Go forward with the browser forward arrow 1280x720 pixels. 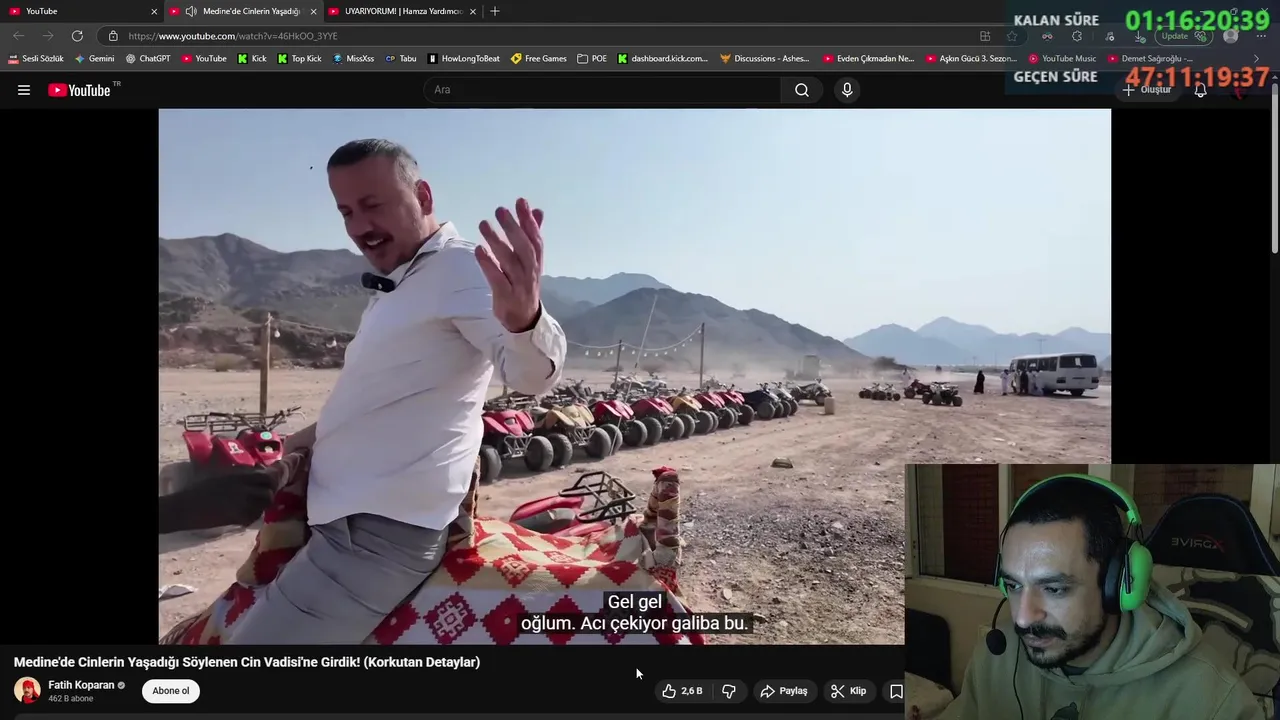coord(47,36)
